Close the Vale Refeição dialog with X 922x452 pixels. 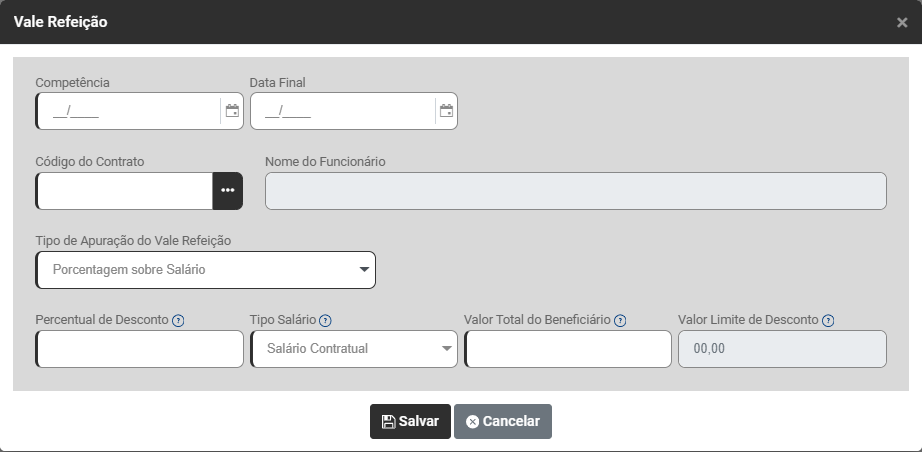coord(902,22)
